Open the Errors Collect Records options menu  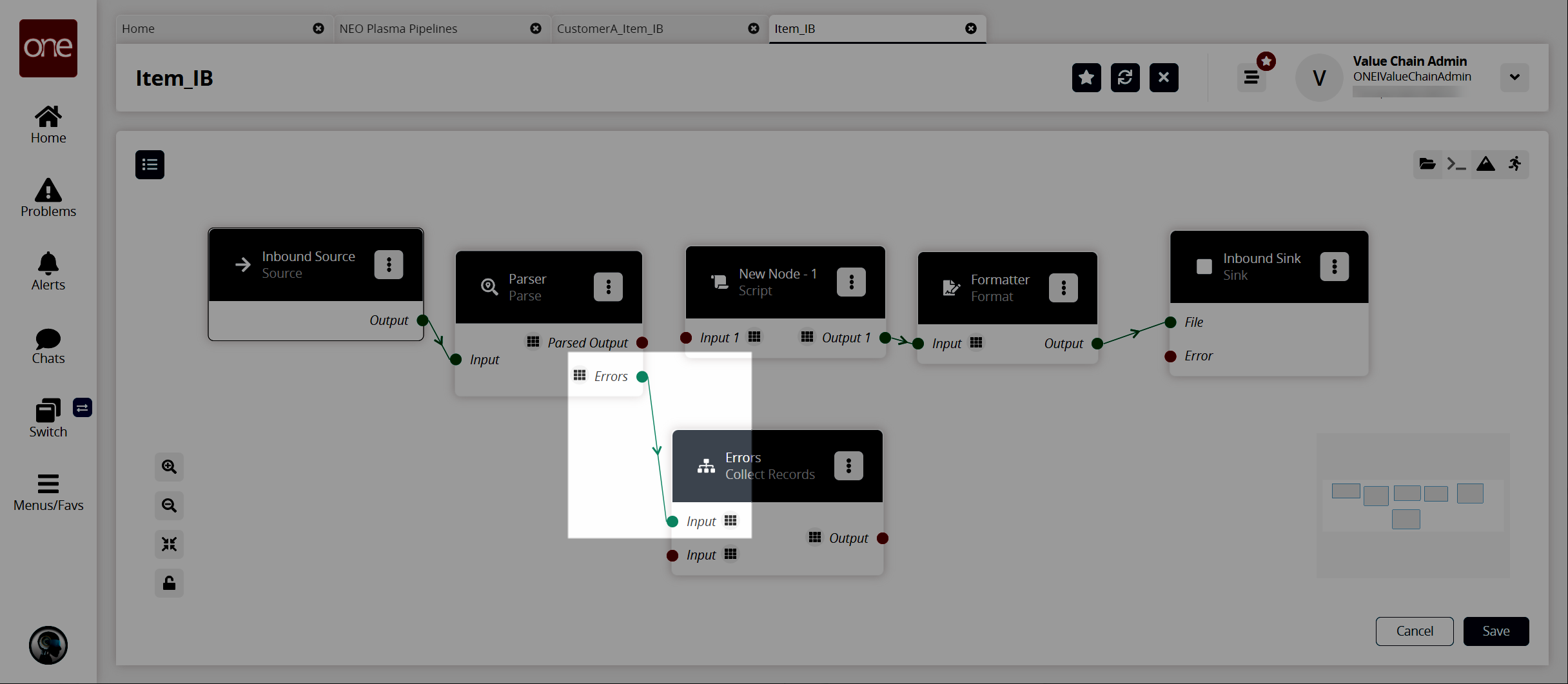848,465
